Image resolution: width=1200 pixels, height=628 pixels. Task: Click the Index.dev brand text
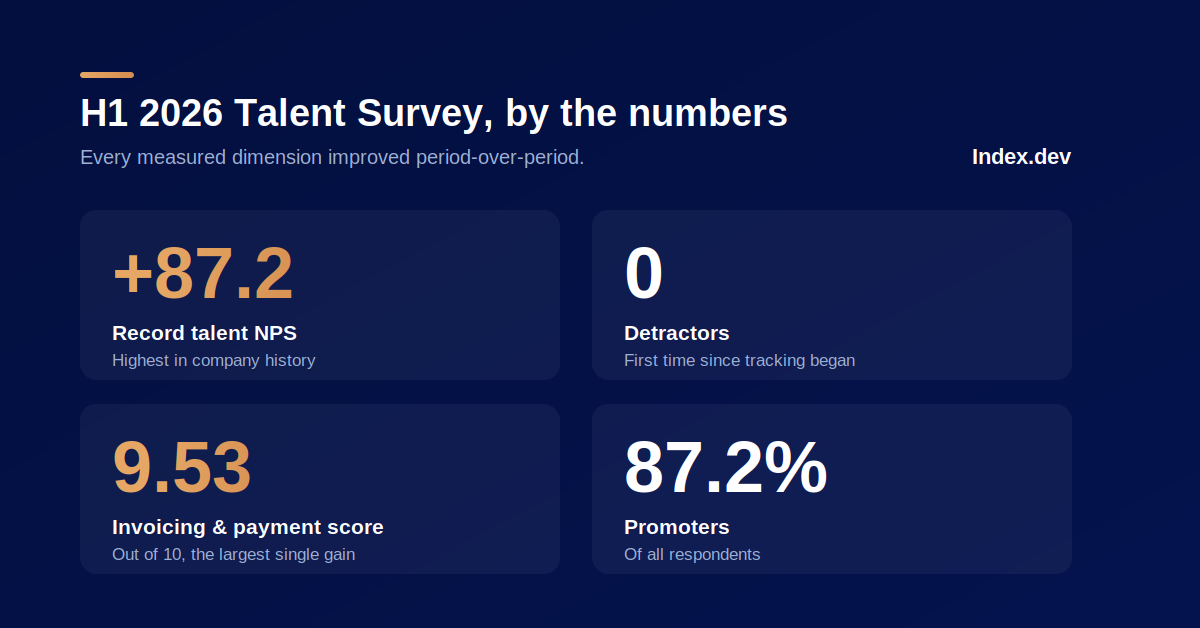[1021, 157]
